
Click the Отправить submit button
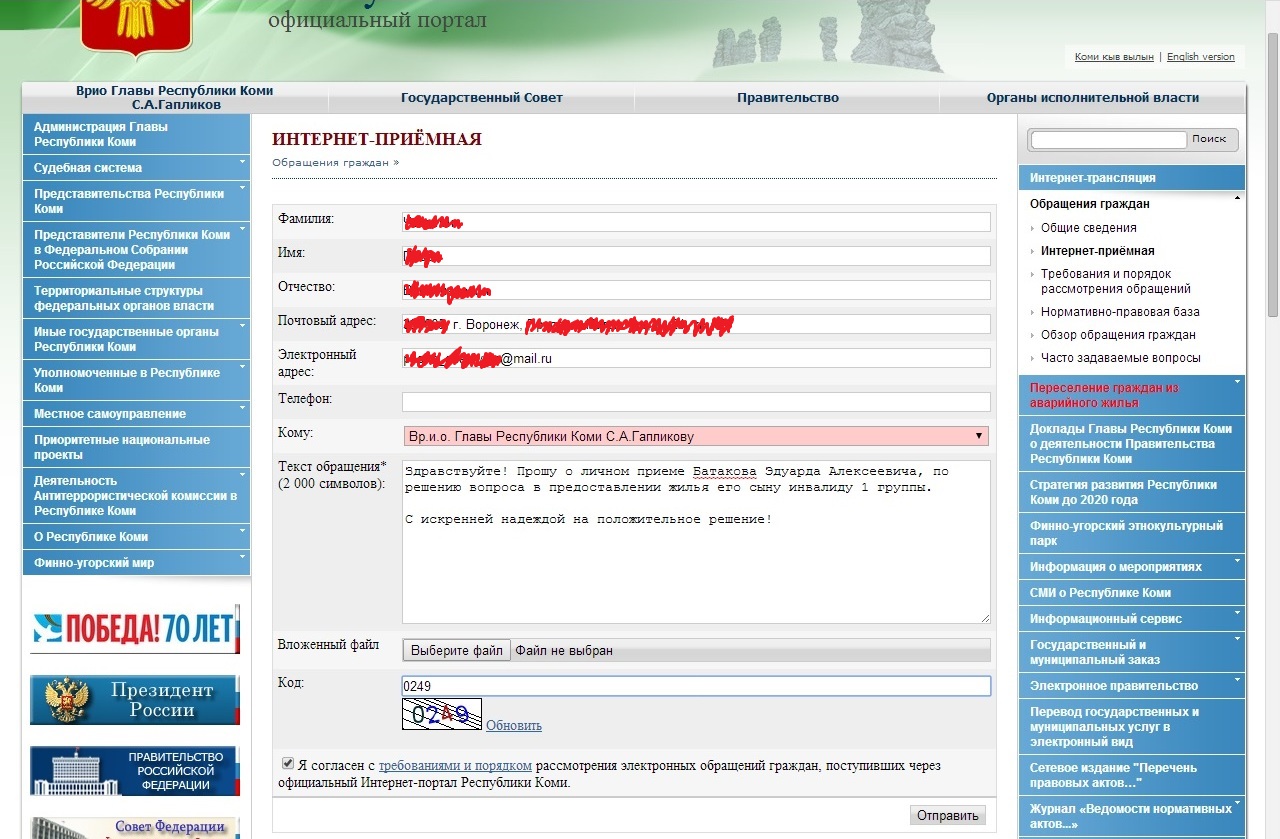pyautogui.click(x=948, y=815)
